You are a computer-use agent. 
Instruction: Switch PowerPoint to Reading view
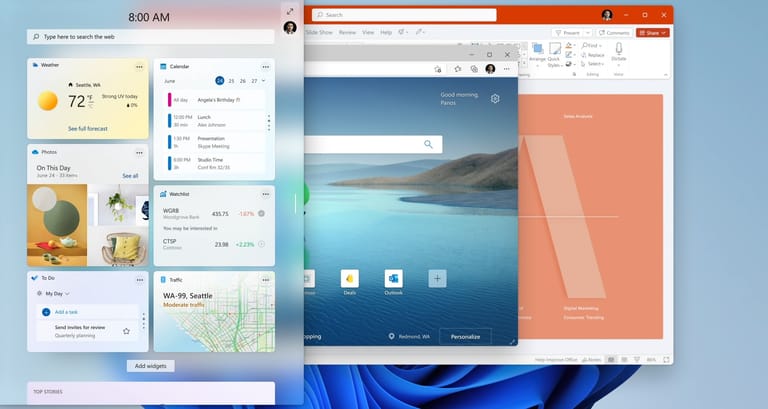point(637,360)
